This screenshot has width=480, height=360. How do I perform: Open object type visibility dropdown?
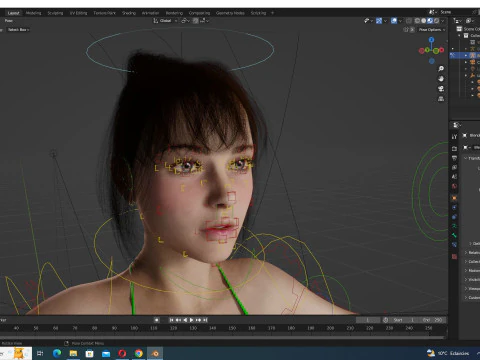tap(368, 21)
